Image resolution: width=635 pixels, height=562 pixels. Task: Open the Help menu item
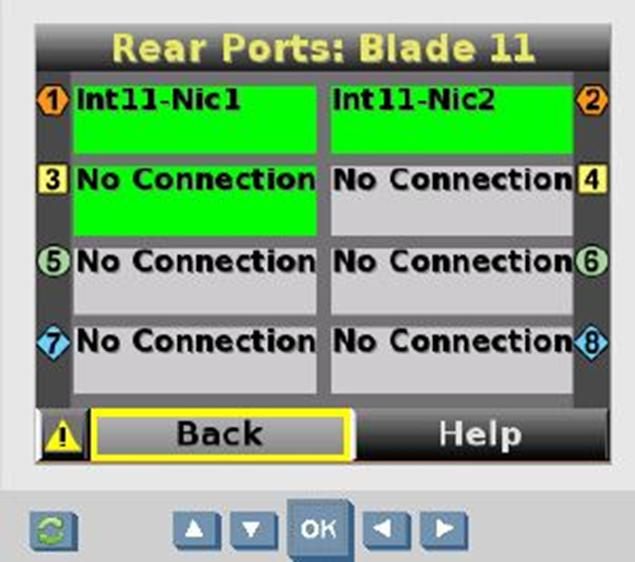pyautogui.click(x=481, y=434)
